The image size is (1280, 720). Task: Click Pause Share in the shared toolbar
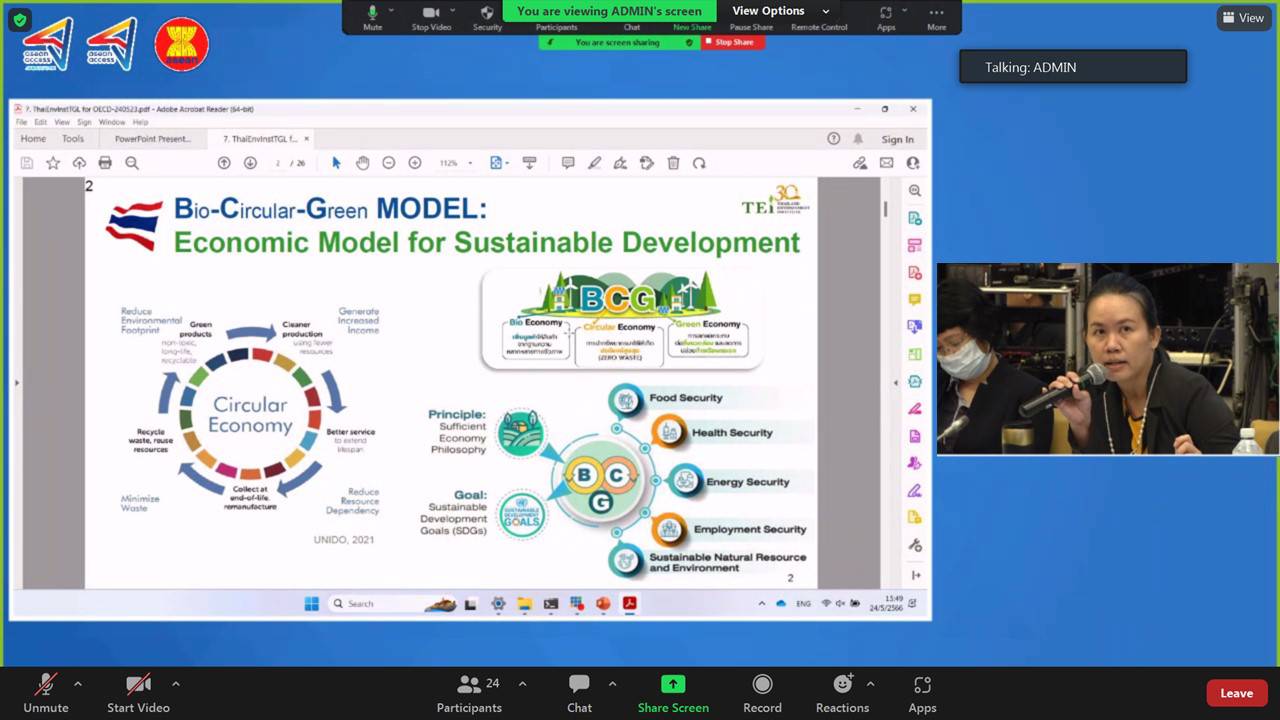point(751,27)
